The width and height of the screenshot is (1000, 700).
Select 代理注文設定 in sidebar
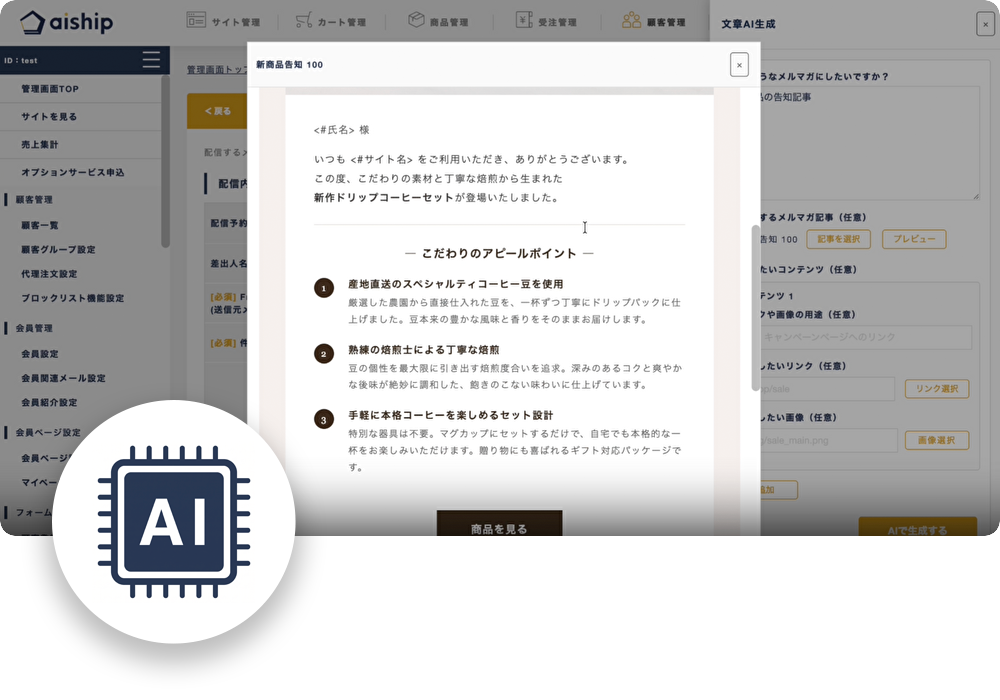(x=49, y=273)
